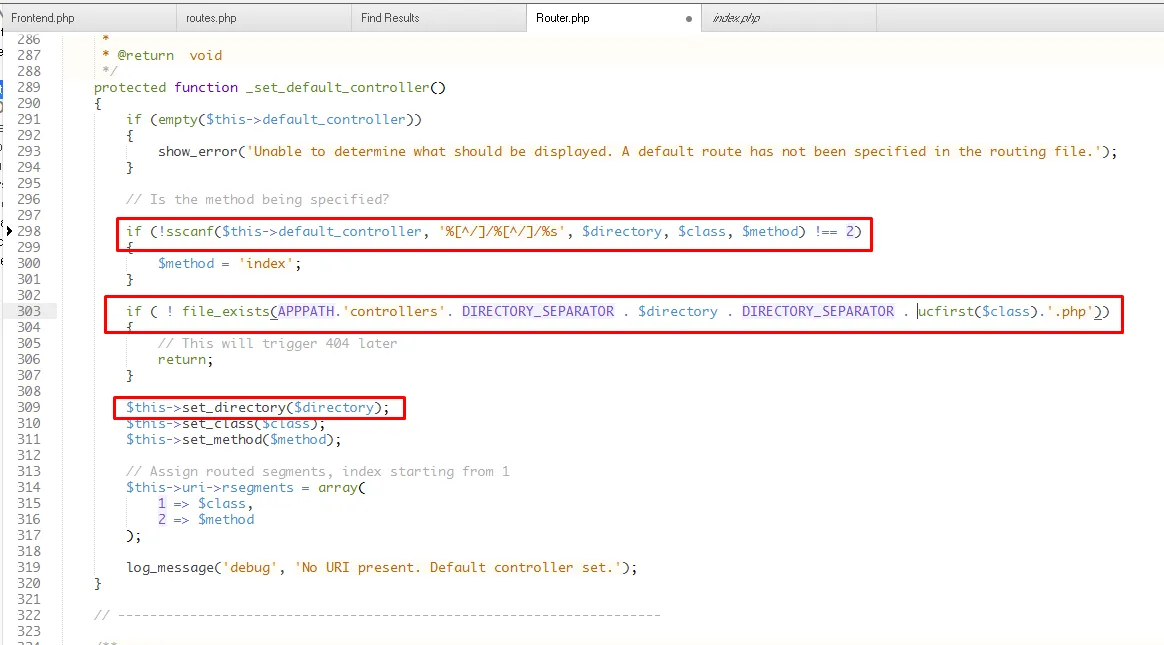This screenshot has height=645, width=1164.
Task: Click the unsaved dot on Router.php tab
Action: (x=689, y=19)
